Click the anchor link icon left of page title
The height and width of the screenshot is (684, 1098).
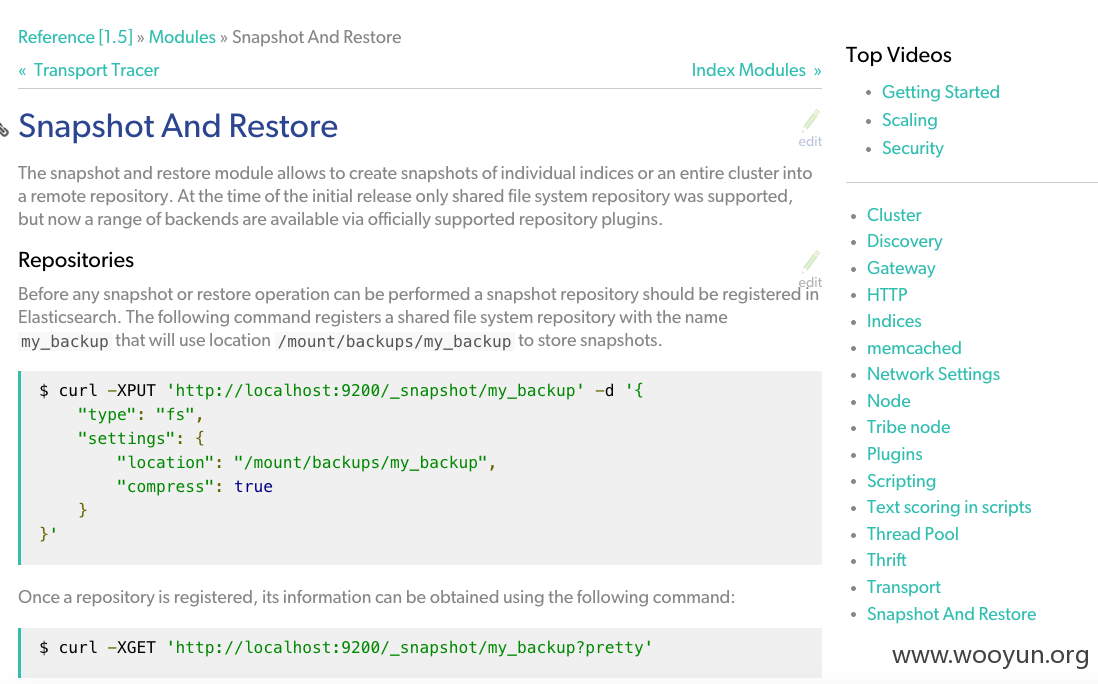4,129
